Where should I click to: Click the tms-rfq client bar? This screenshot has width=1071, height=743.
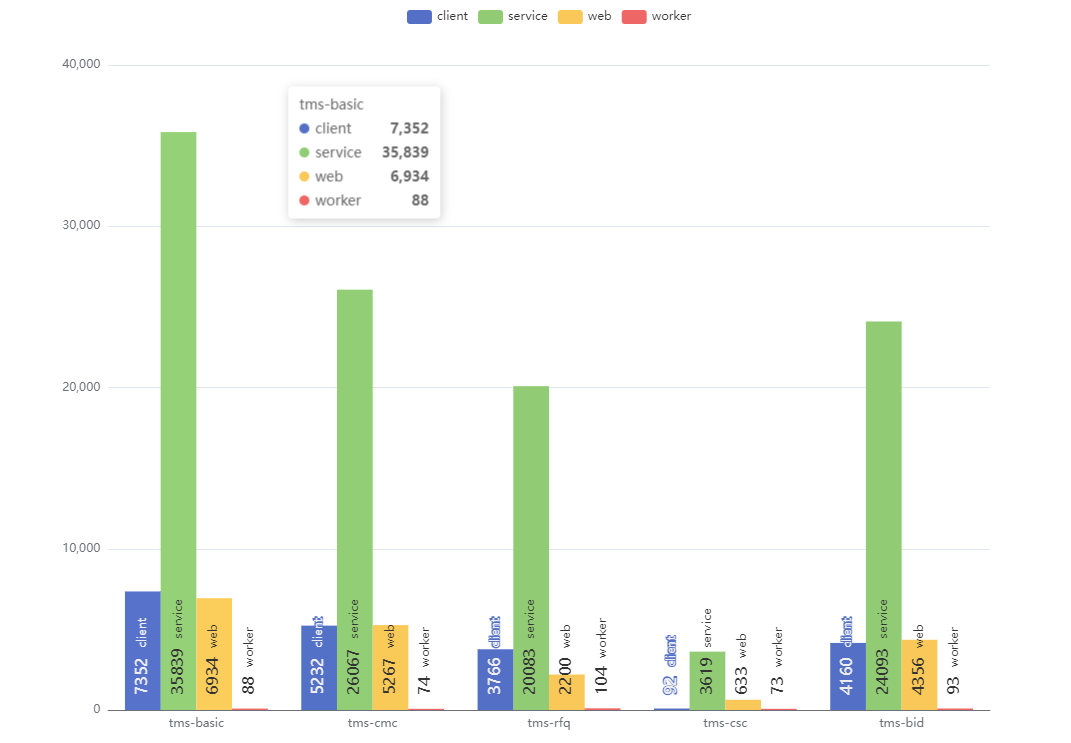(495, 680)
